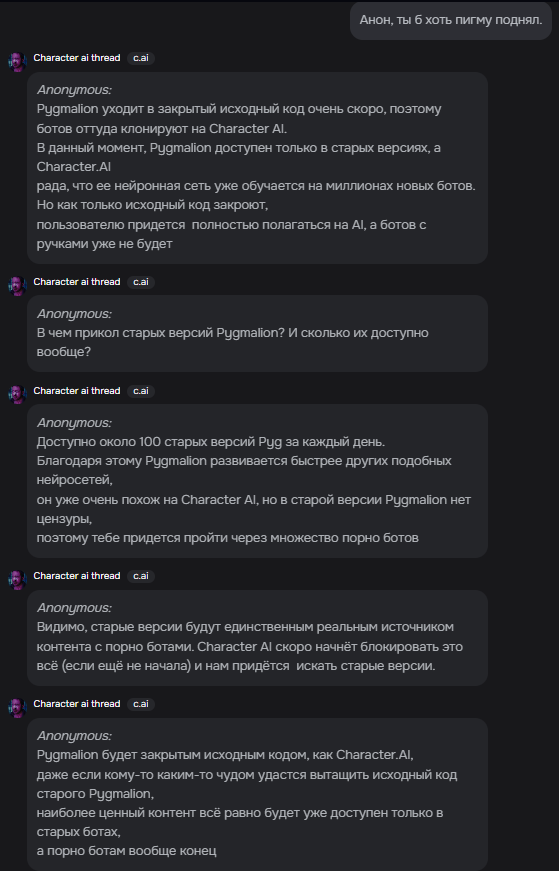Click c.ai badge above the 'В чем прикол' message

141,282
